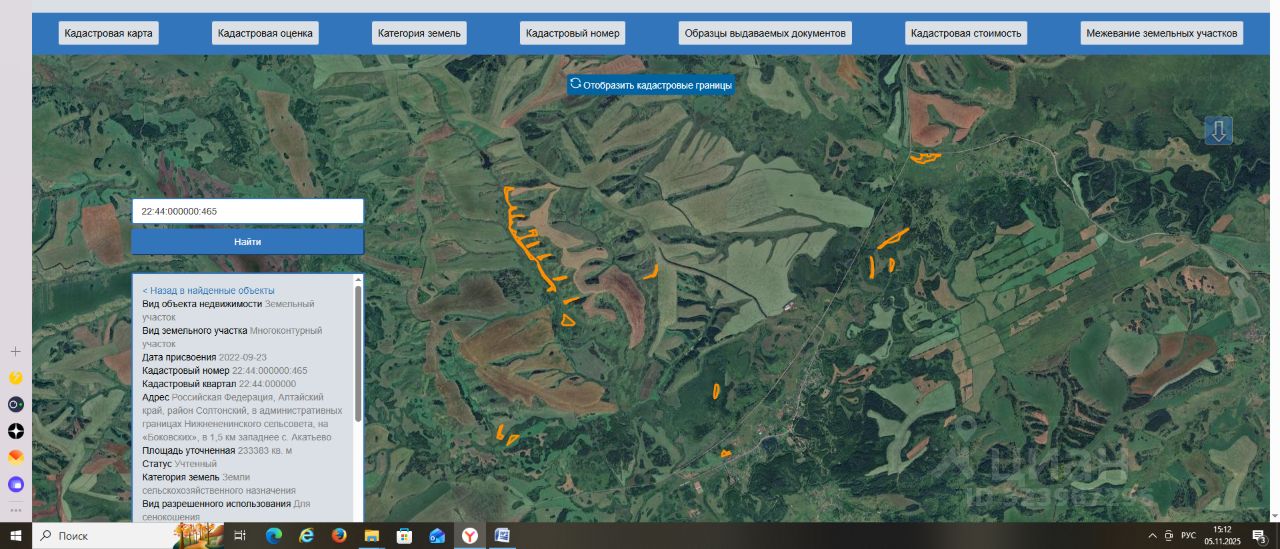Open 'Образцы выдаваемых документов' menu item

(x=765, y=33)
